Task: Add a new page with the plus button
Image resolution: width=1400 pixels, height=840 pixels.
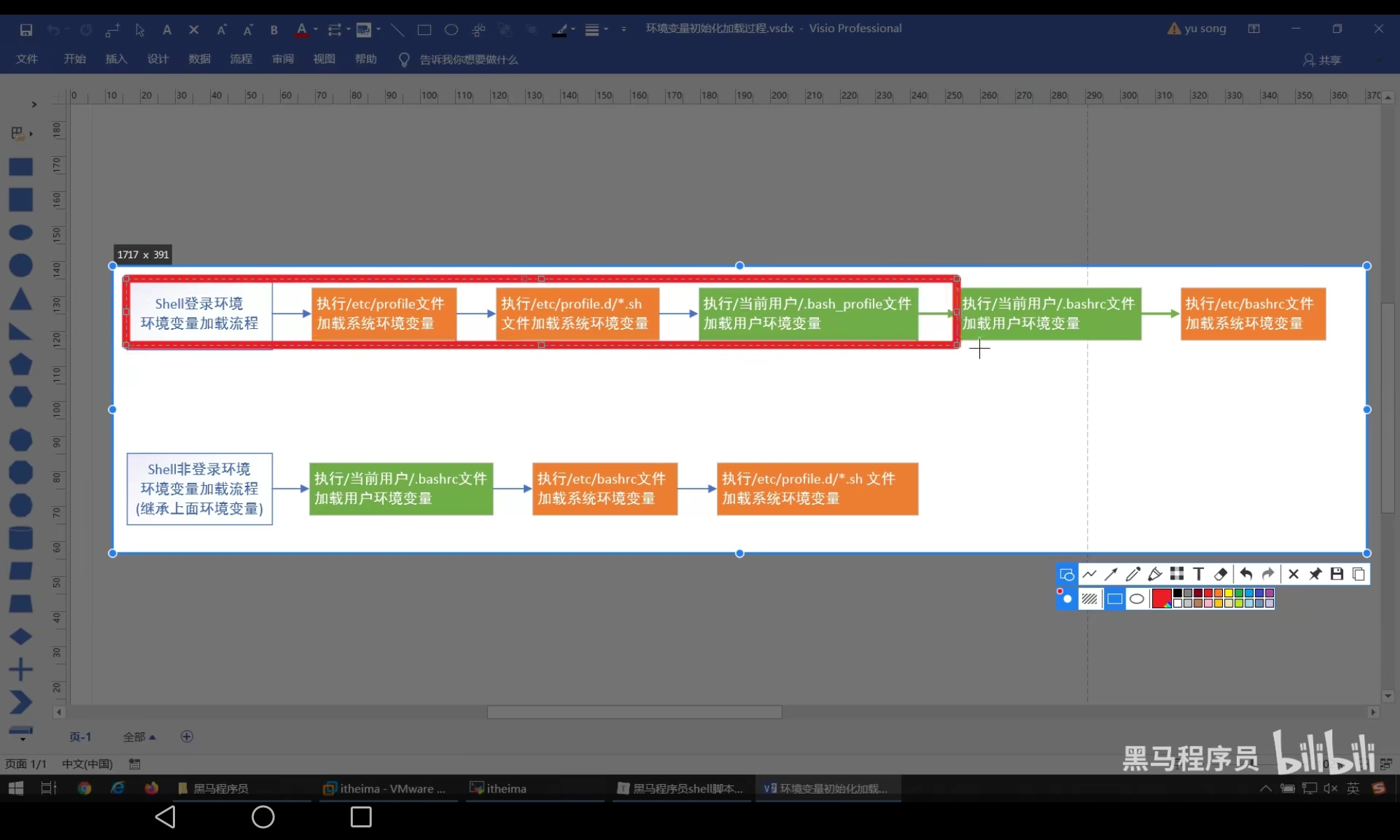Action: (187, 736)
